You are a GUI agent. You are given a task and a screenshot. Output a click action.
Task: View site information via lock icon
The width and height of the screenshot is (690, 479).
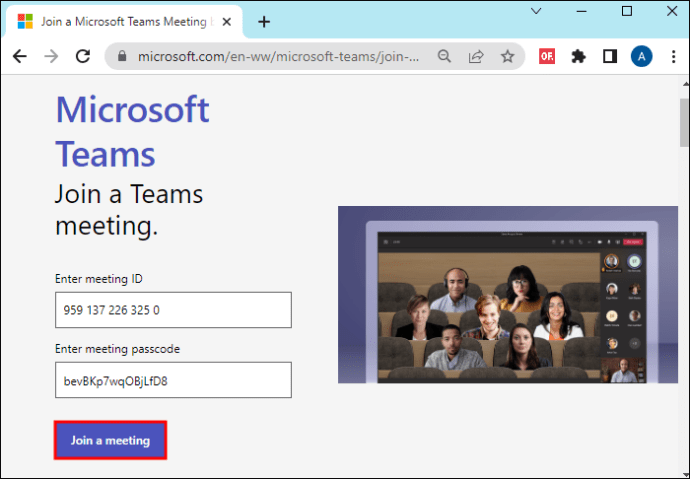point(122,56)
